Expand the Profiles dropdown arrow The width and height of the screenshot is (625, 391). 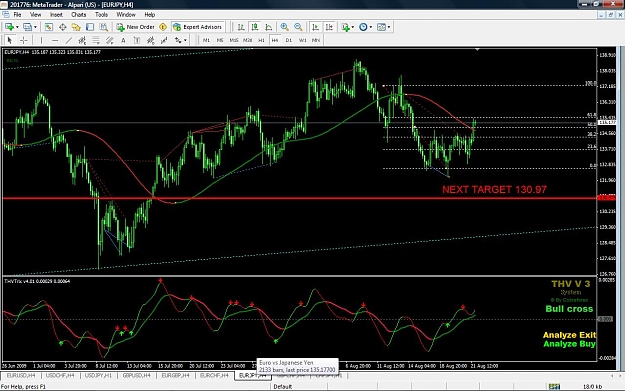pos(35,27)
